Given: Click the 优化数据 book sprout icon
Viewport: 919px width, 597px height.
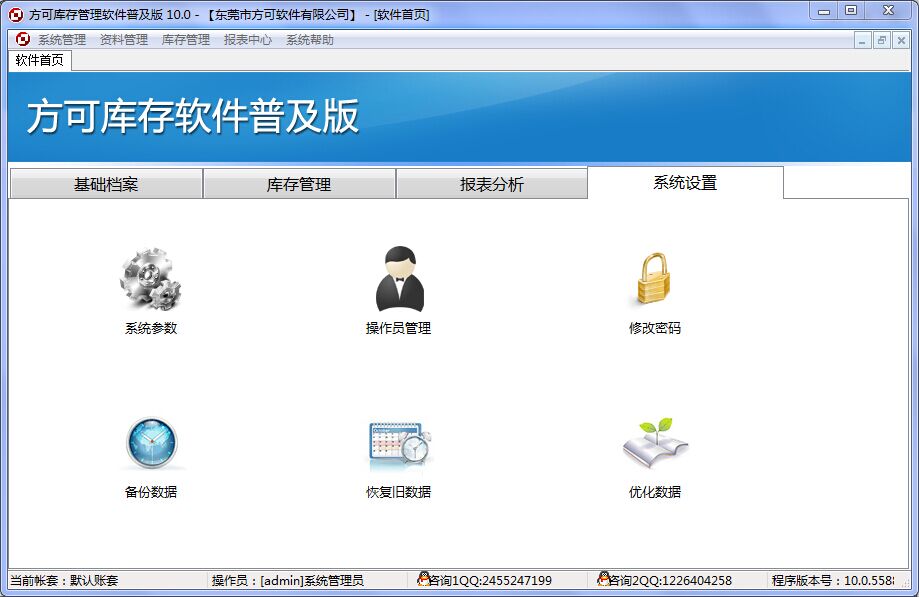Looking at the screenshot, I should tap(655, 443).
